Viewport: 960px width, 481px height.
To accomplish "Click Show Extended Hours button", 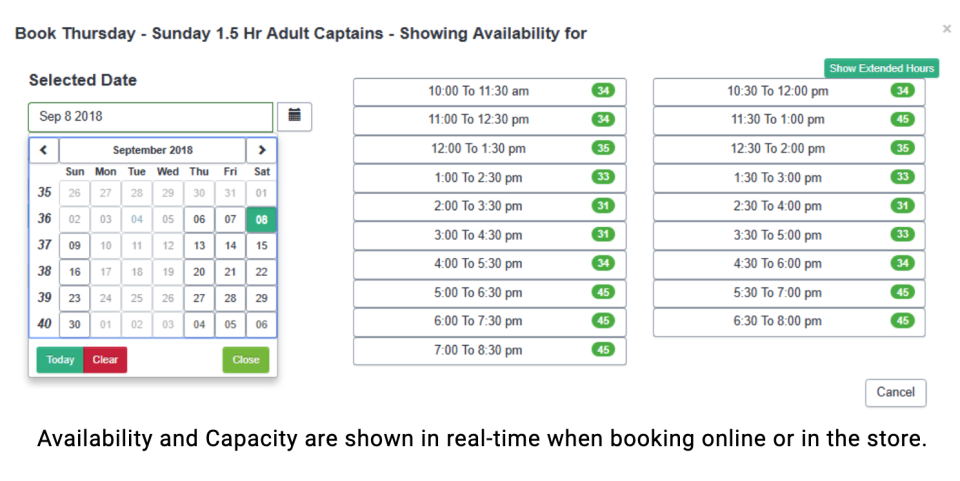I will click(x=881, y=68).
